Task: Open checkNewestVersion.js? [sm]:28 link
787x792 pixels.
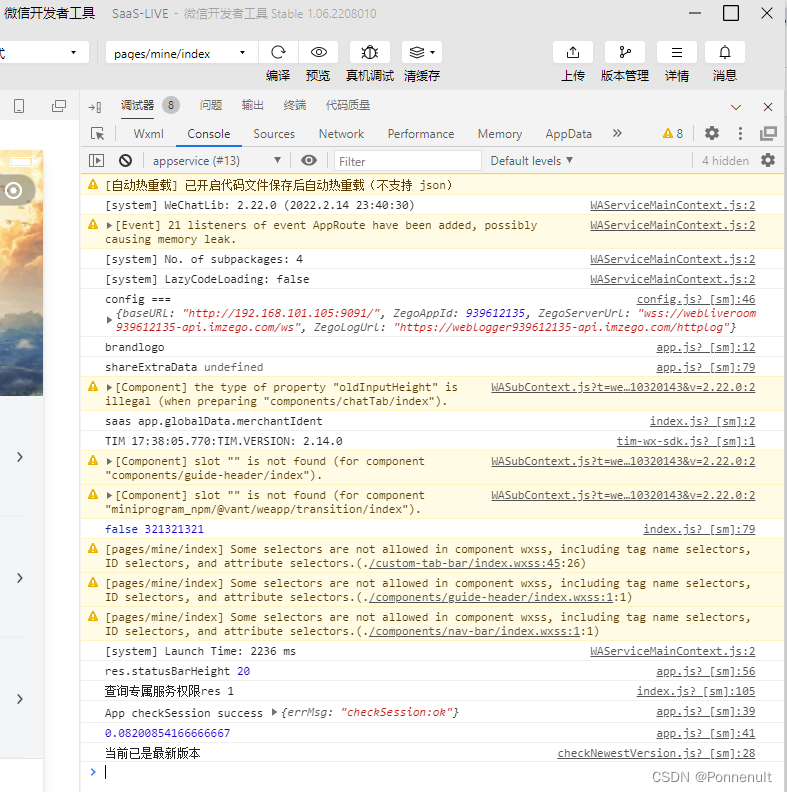Action: coord(656,753)
